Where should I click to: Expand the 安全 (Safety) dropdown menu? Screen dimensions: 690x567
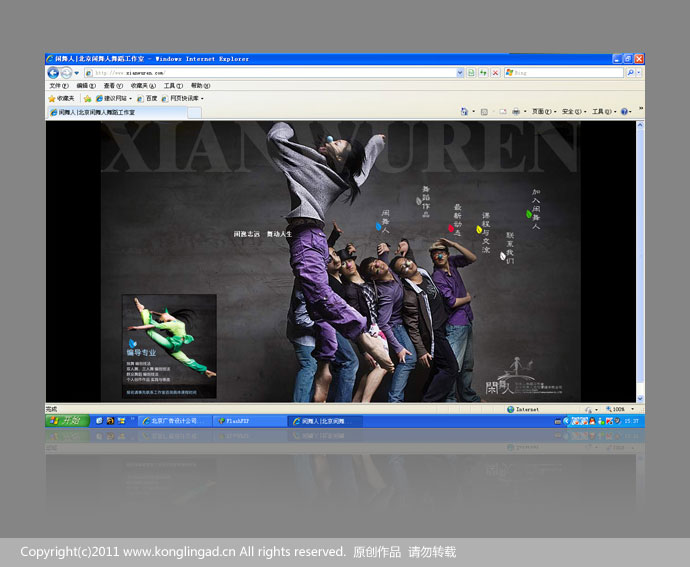tap(572, 112)
